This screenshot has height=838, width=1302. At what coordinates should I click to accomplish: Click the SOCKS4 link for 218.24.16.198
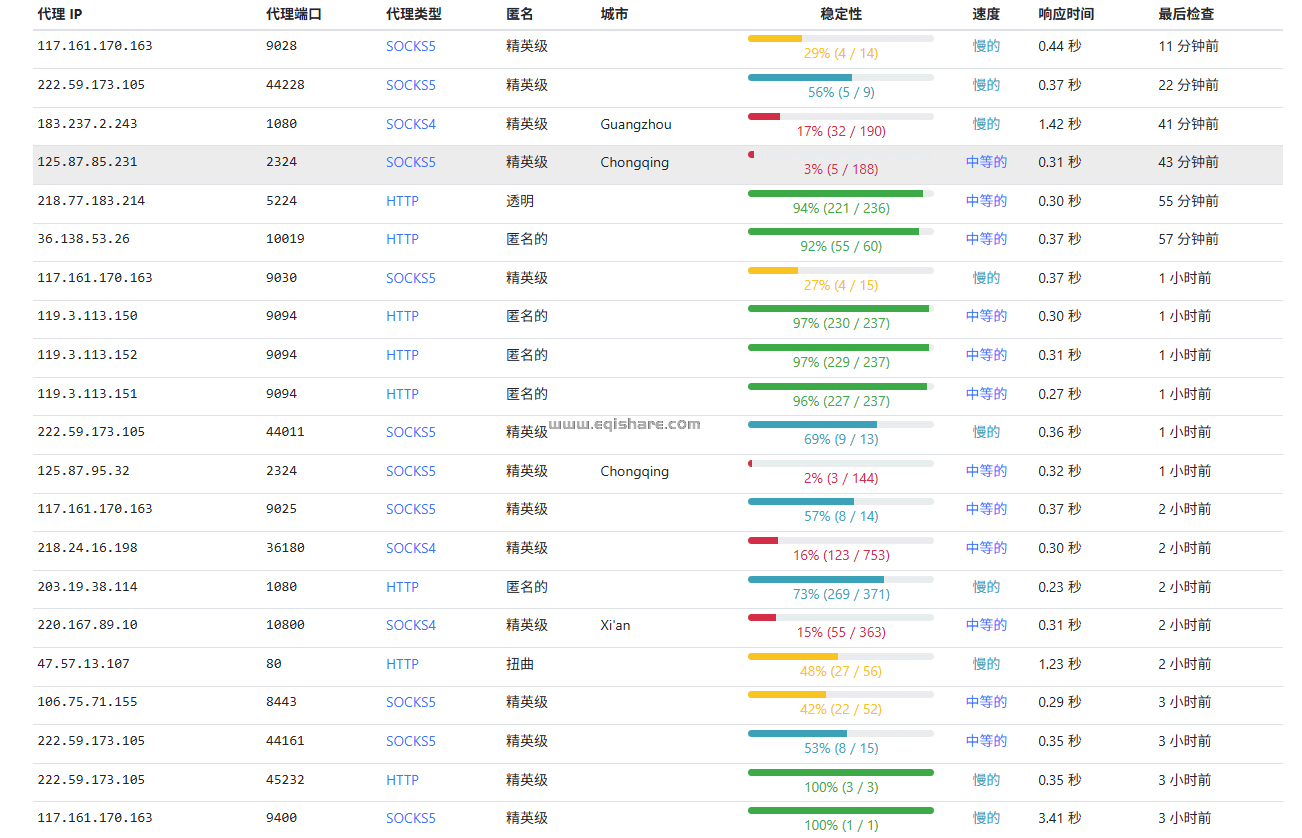point(411,548)
